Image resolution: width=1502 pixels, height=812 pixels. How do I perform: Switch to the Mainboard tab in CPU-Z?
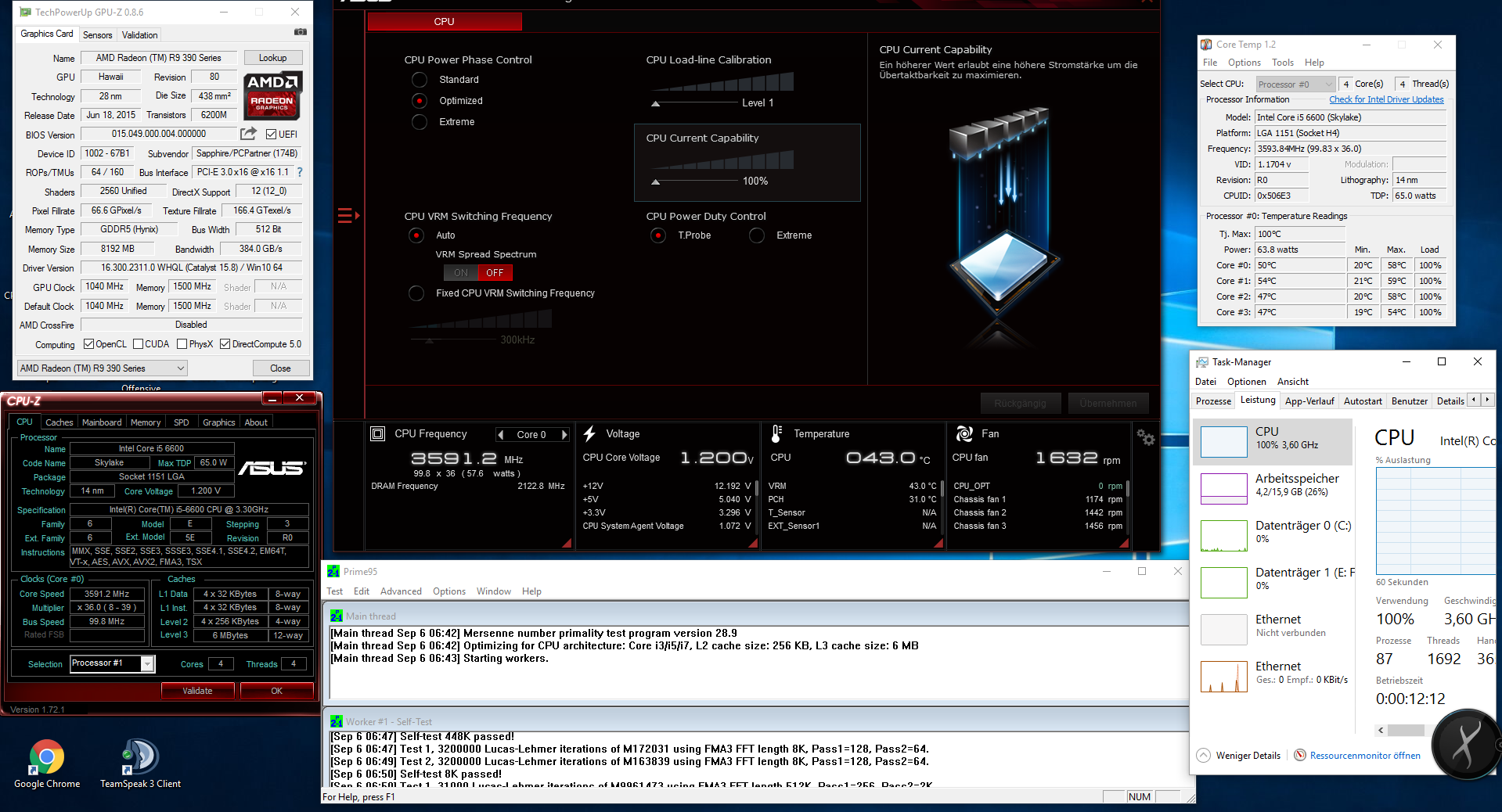102,422
